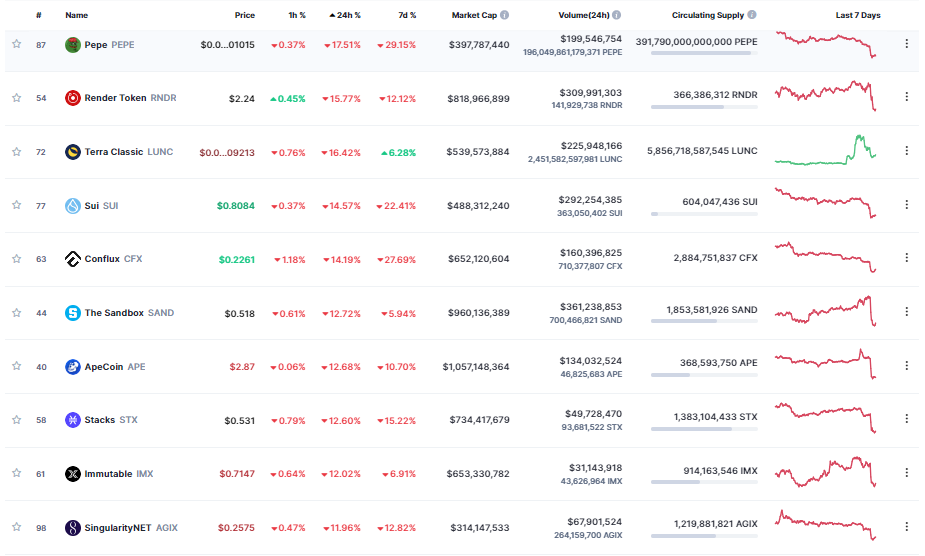
Task: Click Pepe circulating supply progress bar
Action: coord(704,53)
